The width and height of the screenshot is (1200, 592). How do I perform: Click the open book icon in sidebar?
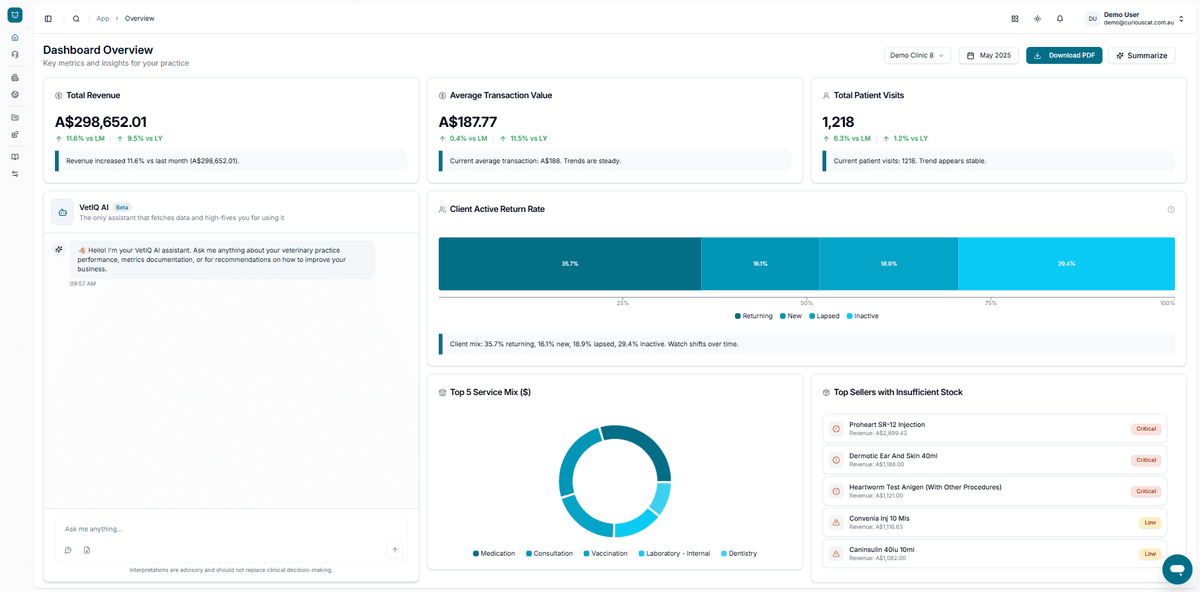15,157
